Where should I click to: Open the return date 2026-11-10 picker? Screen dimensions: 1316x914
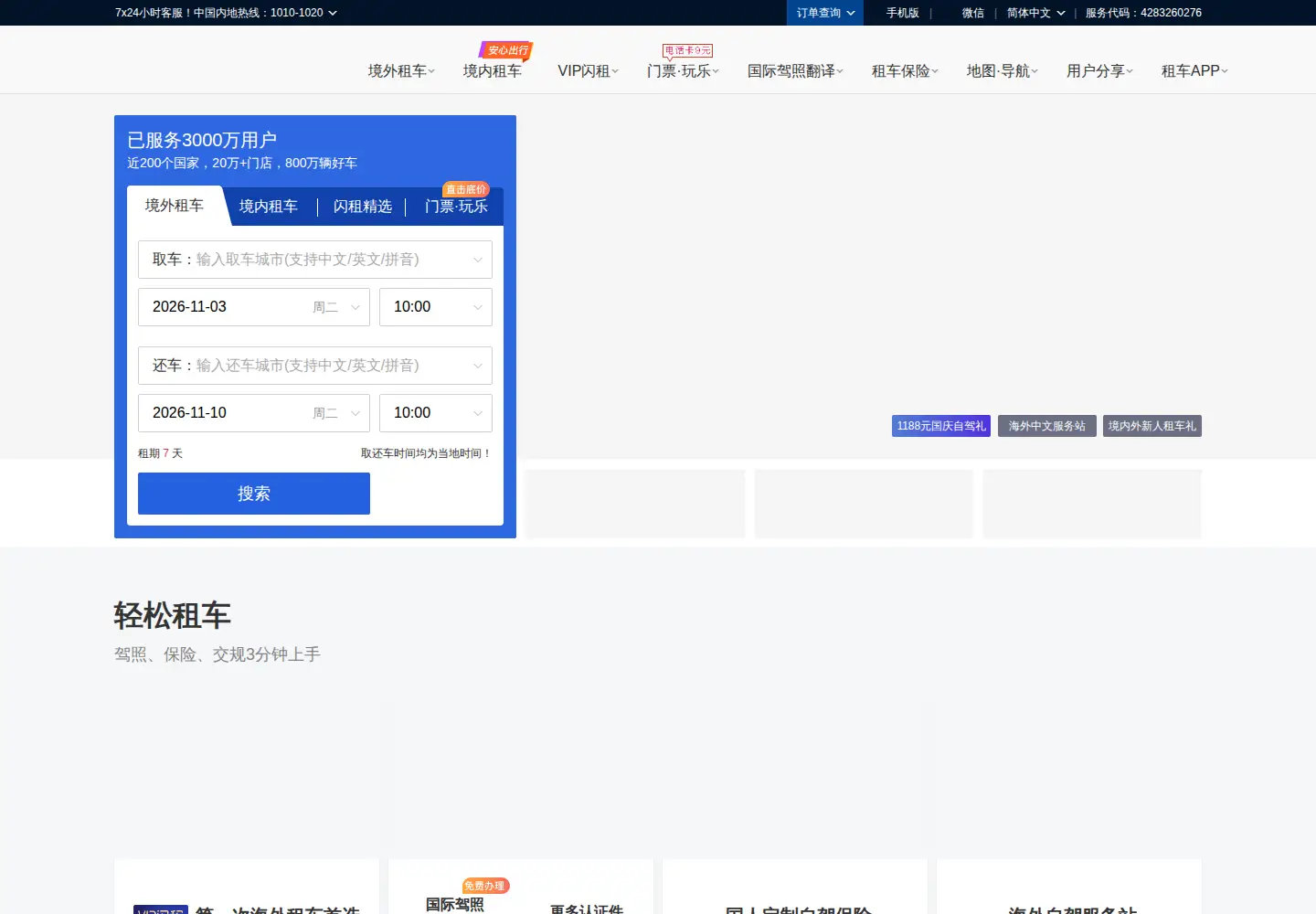254,413
